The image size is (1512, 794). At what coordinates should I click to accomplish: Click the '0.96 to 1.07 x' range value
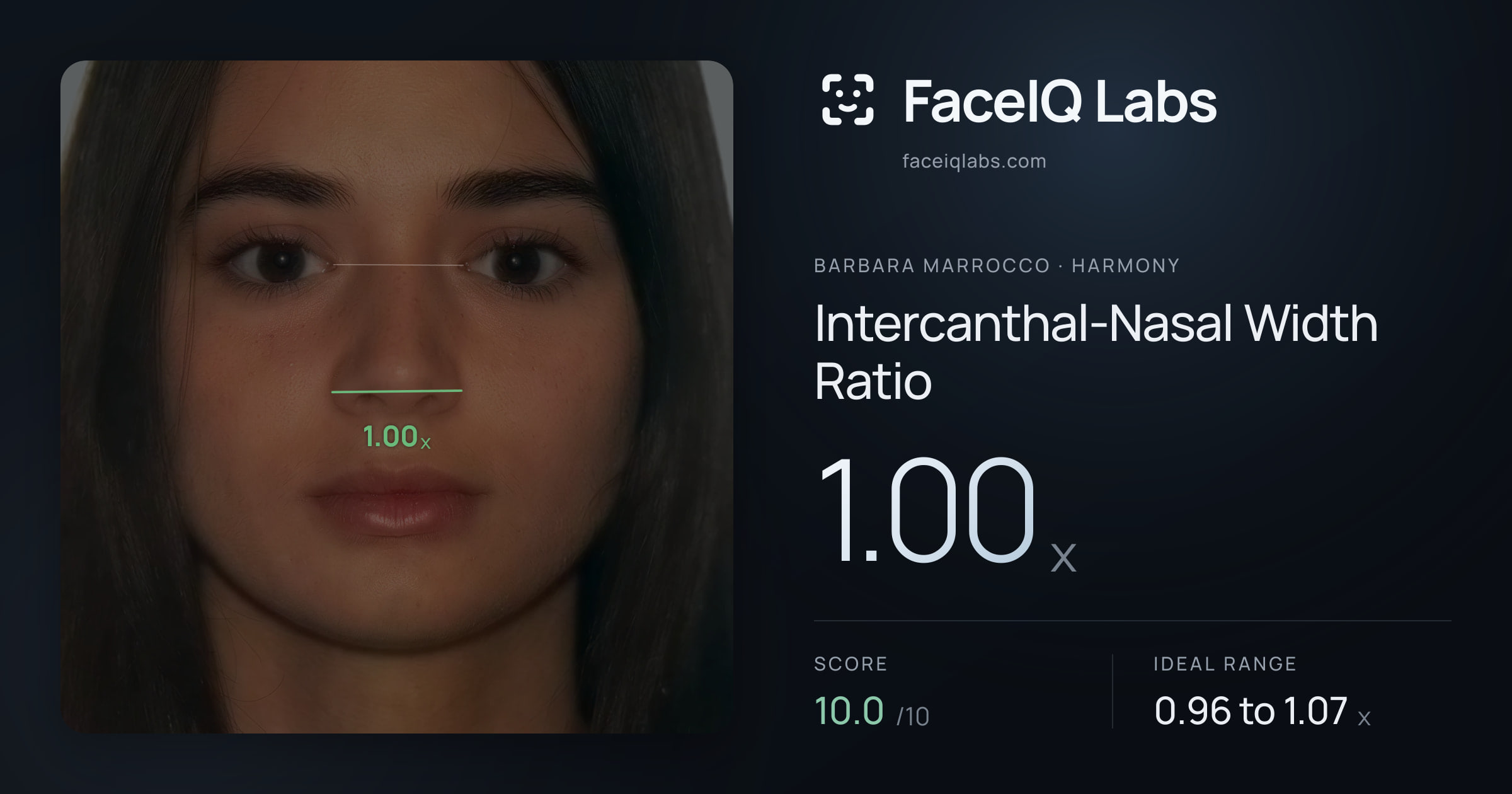[1263, 711]
